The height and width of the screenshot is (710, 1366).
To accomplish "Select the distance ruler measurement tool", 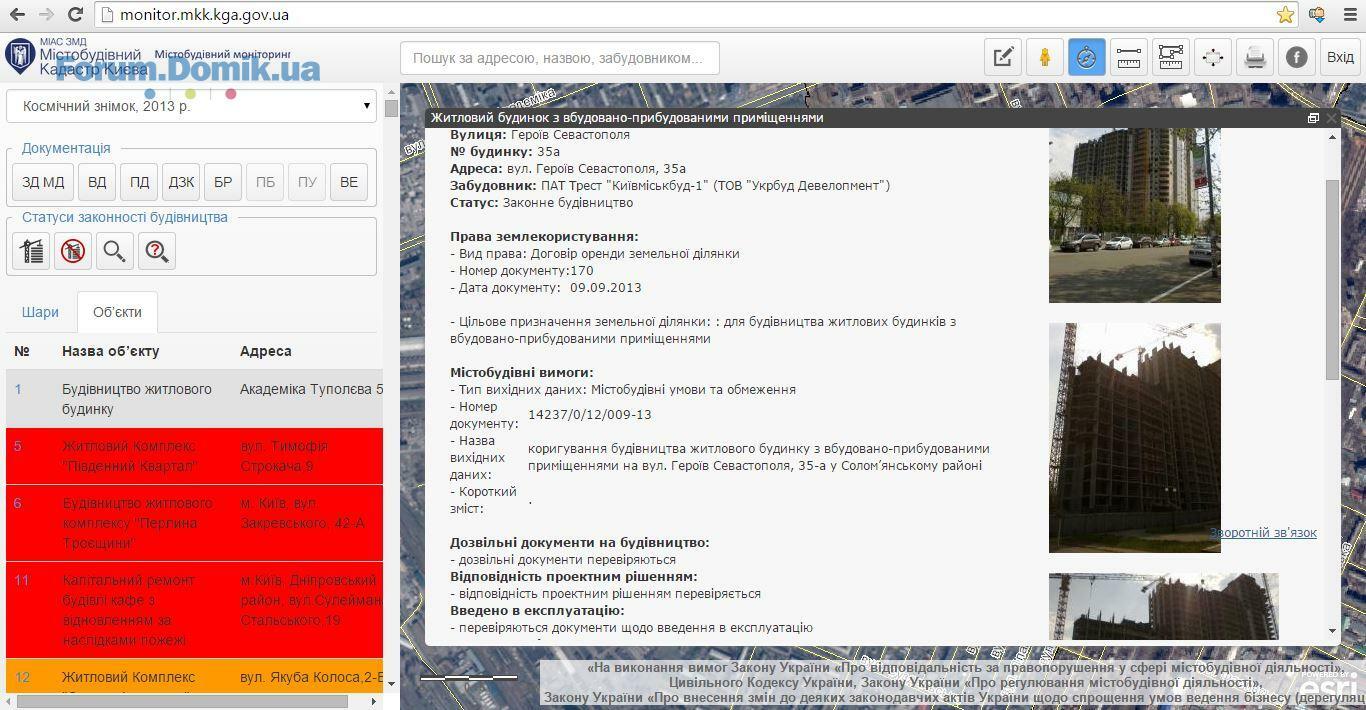I will tap(1129, 58).
